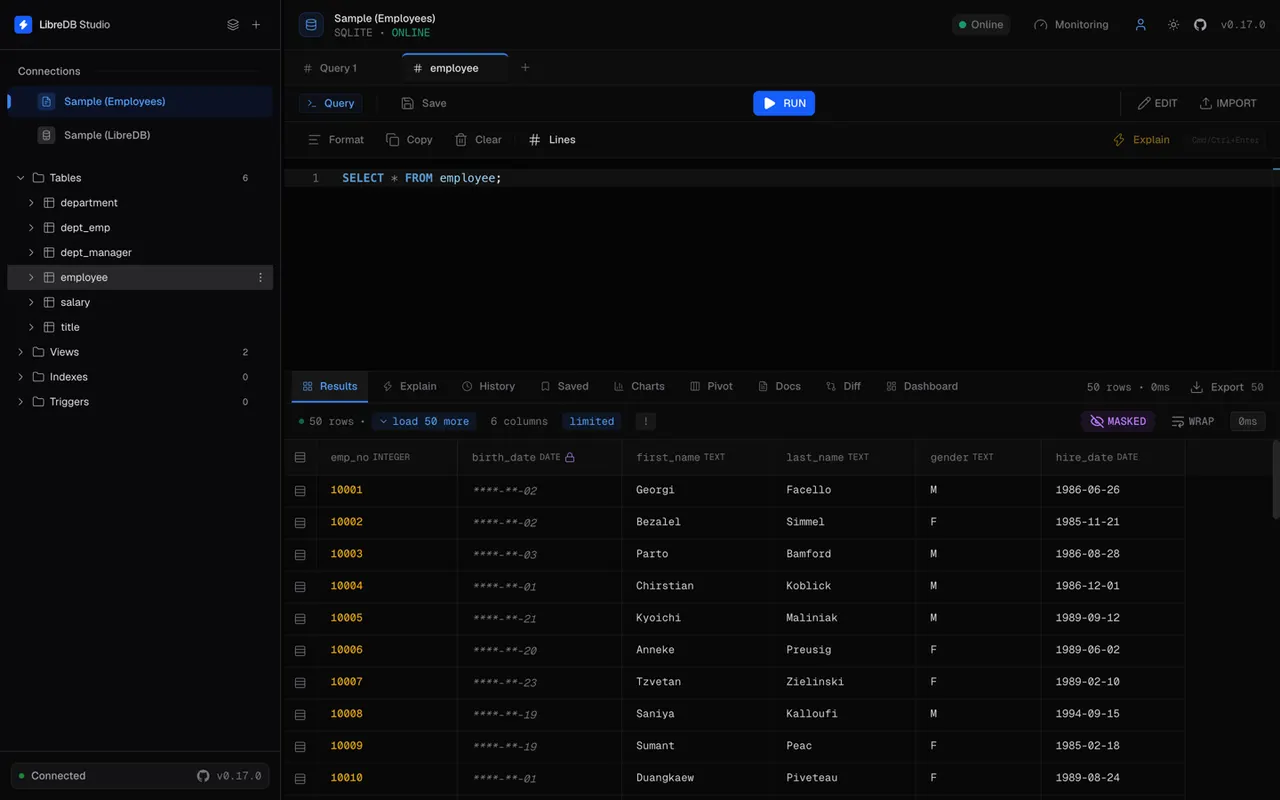Click the Save button
Screen dimensions: 1280x800
tap(424, 104)
